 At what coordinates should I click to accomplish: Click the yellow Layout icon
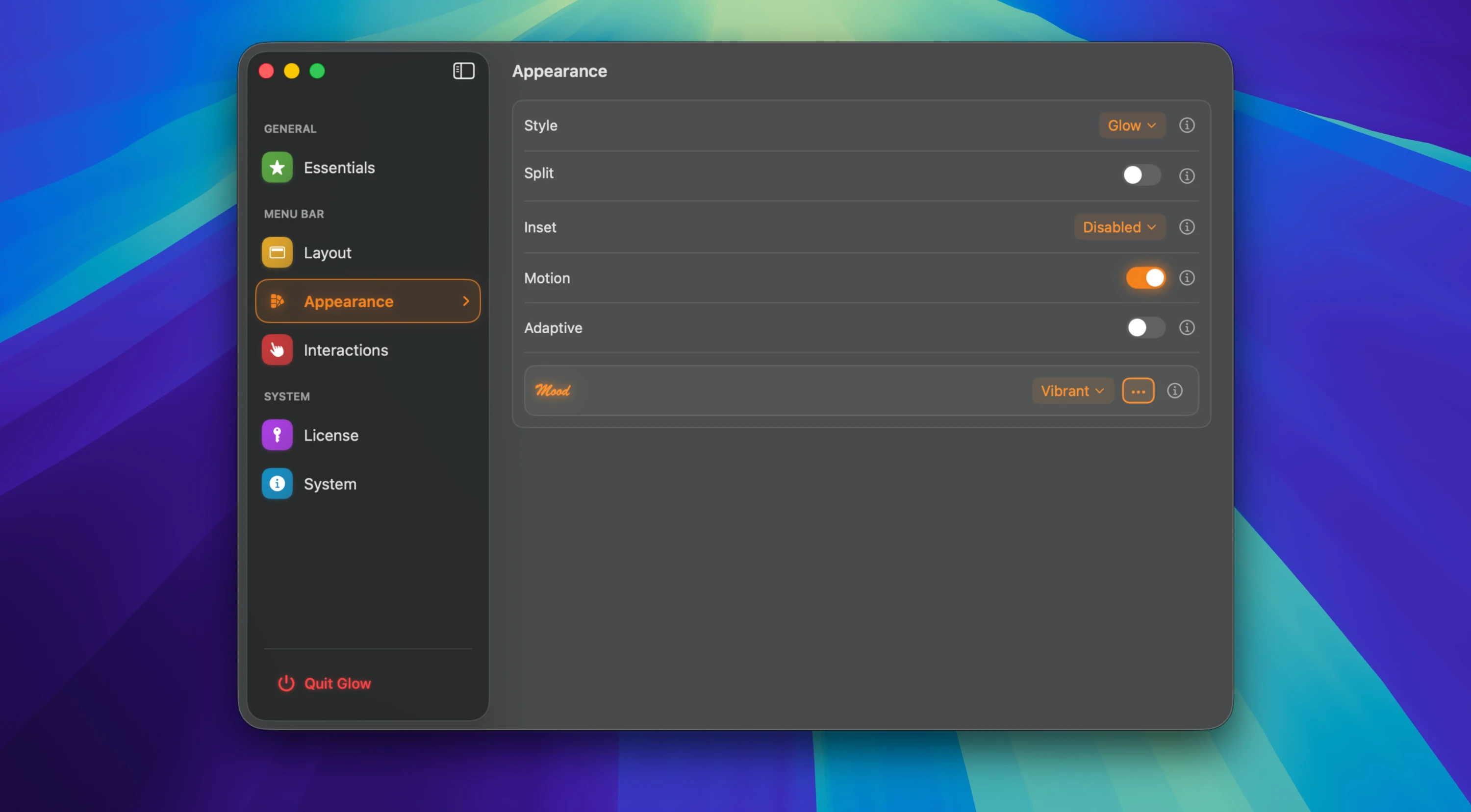(277, 252)
